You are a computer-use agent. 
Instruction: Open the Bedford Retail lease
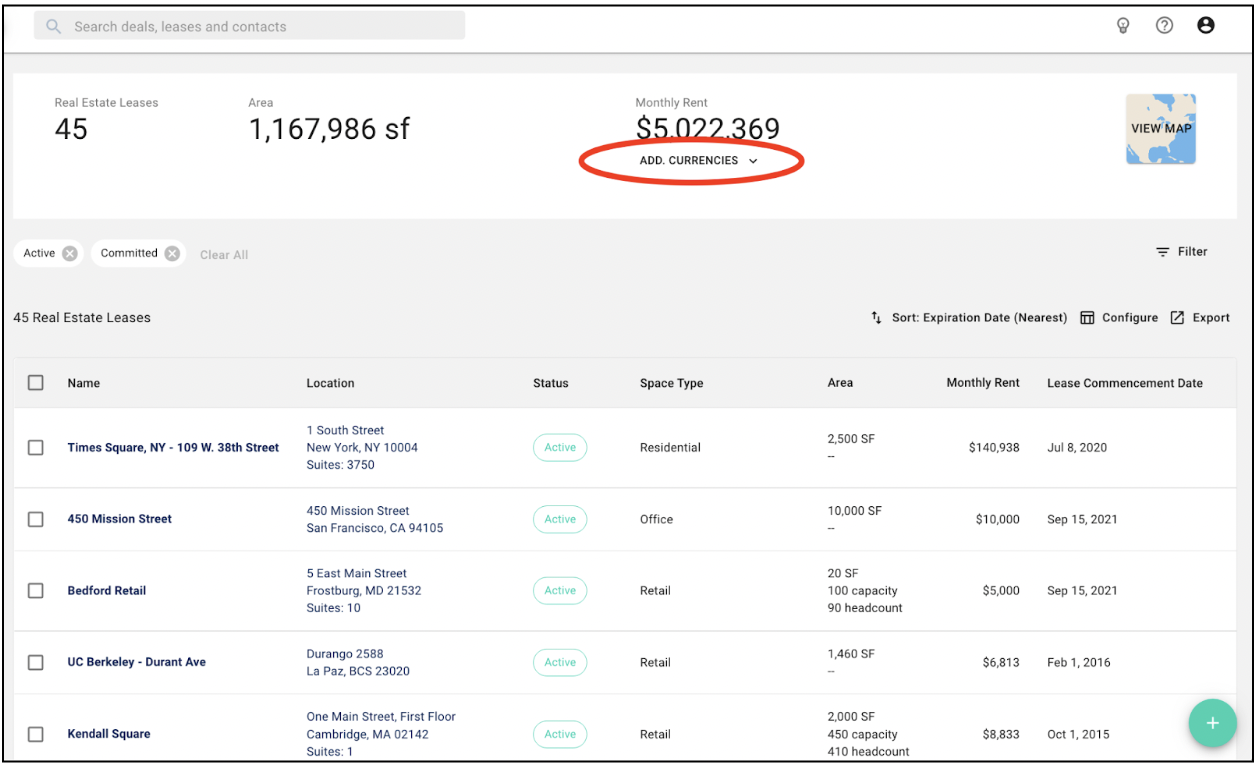(107, 591)
